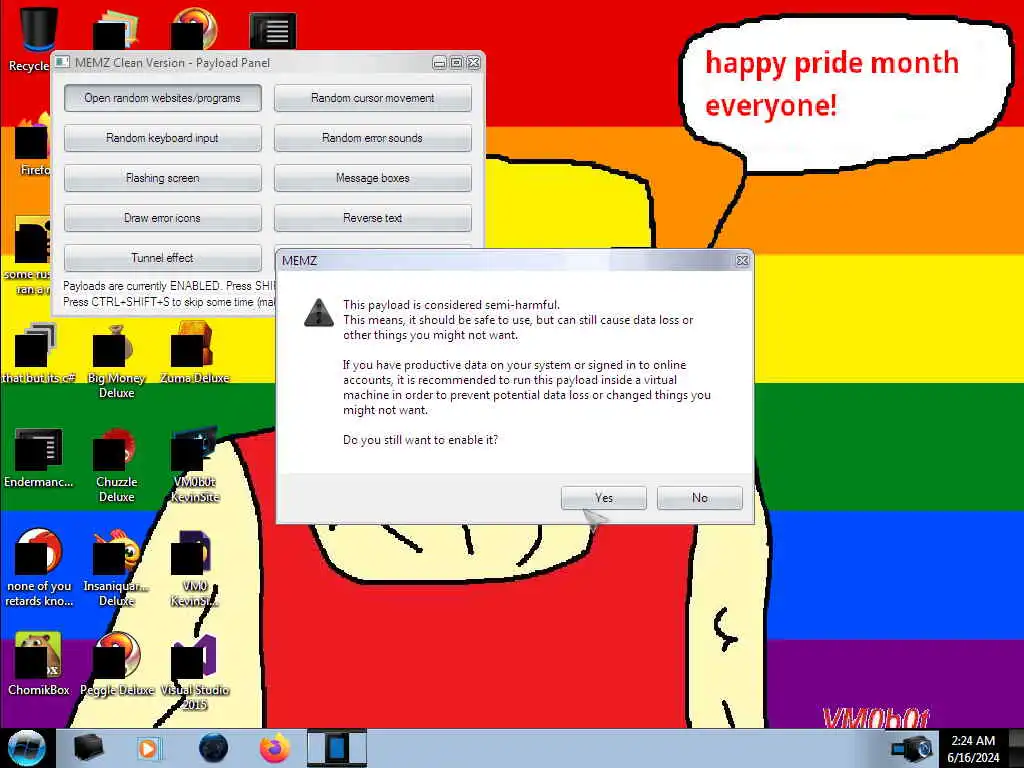Click the camera tray icon near clock
Image resolution: width=1024 pixels, height=768 pixels.
tap(911, 748)
